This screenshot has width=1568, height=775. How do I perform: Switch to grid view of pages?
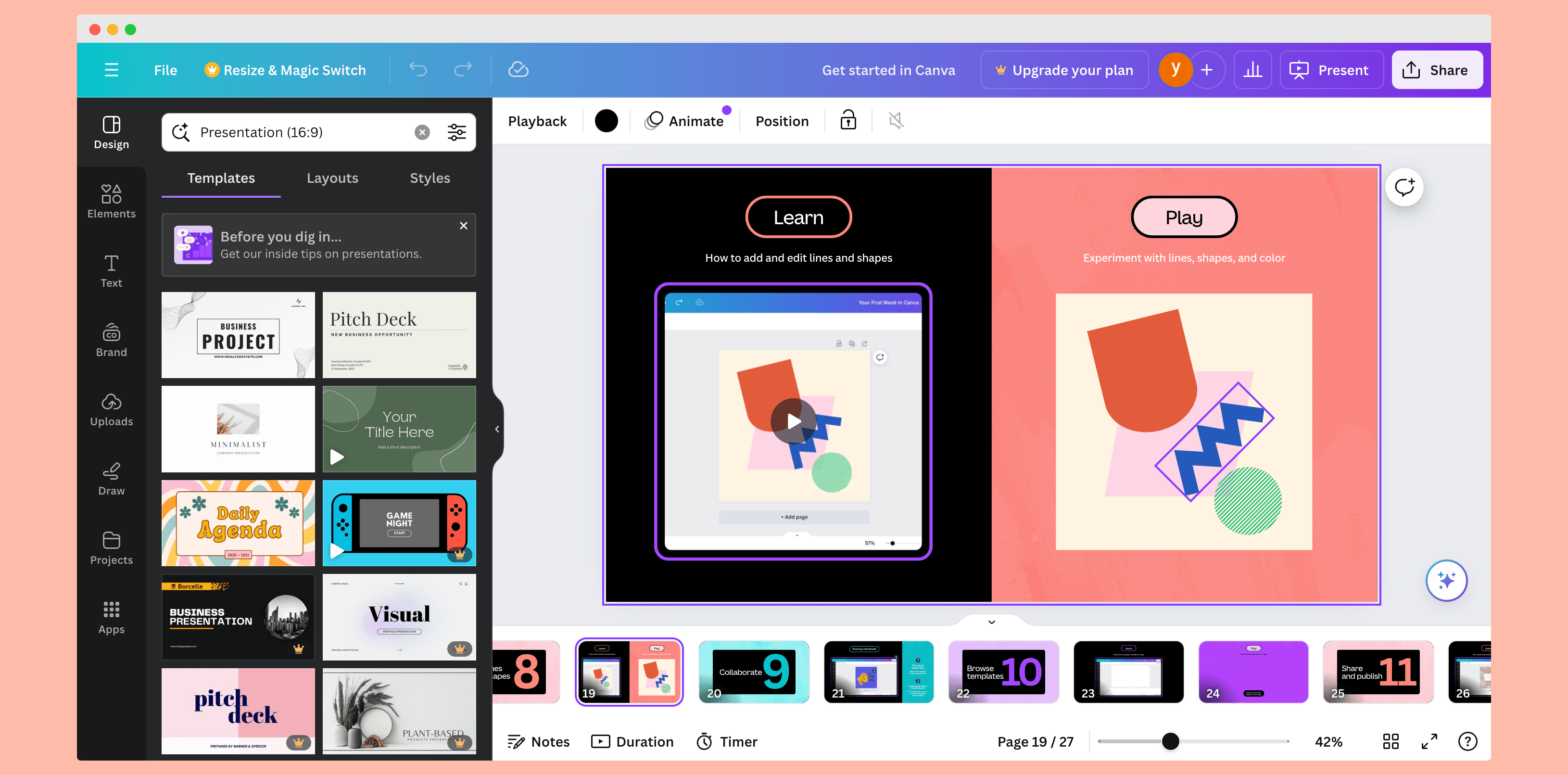point(1390,741)
